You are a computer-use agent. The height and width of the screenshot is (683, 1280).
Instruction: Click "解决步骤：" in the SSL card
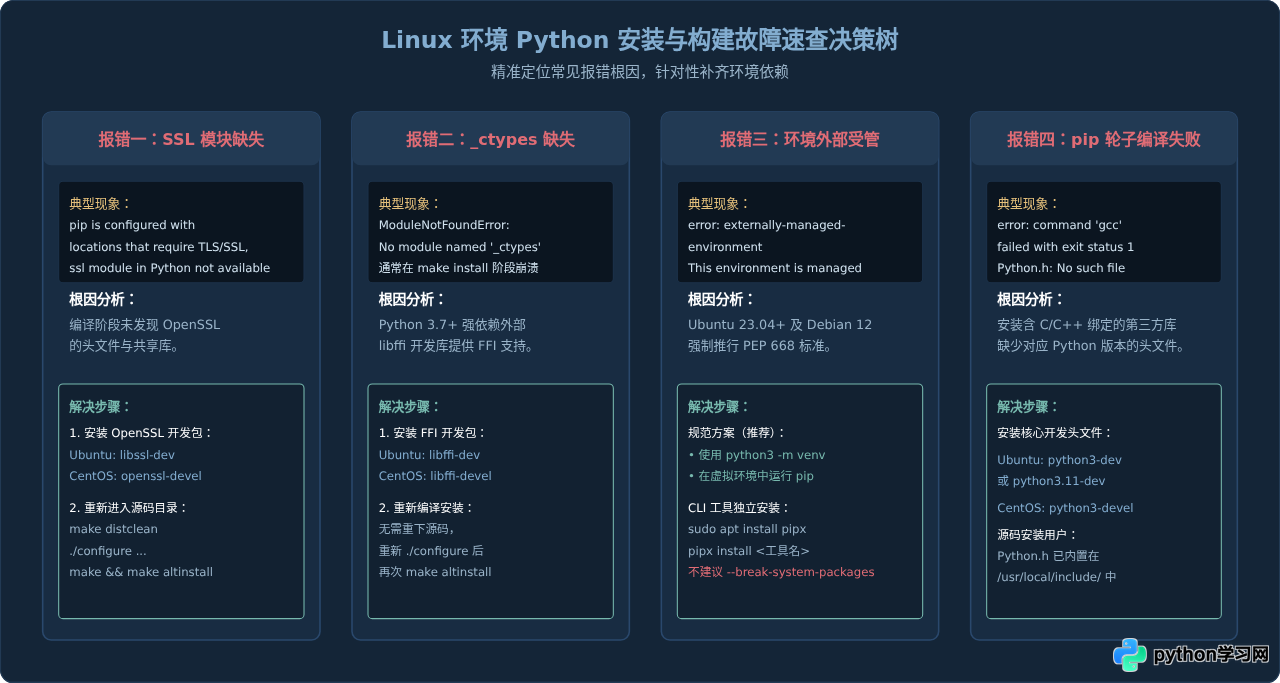coord(100,407)
